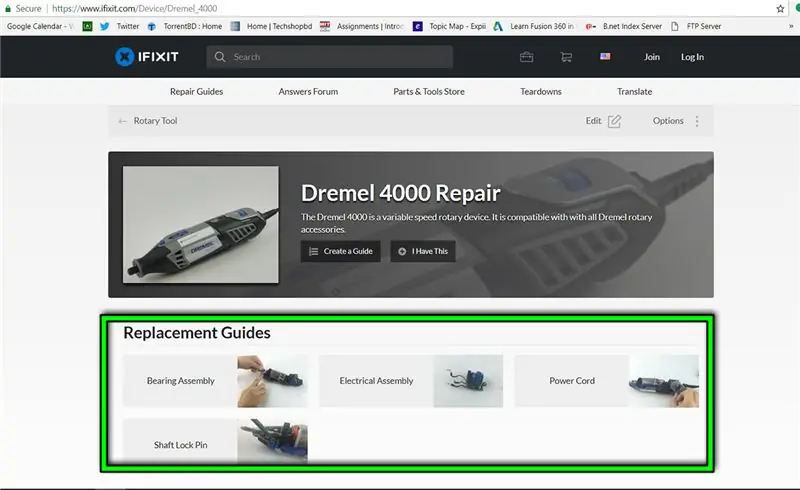Open the Translate menu
Image resolution: width=800 pixels, height=490 pixels.
coord(634,91)
